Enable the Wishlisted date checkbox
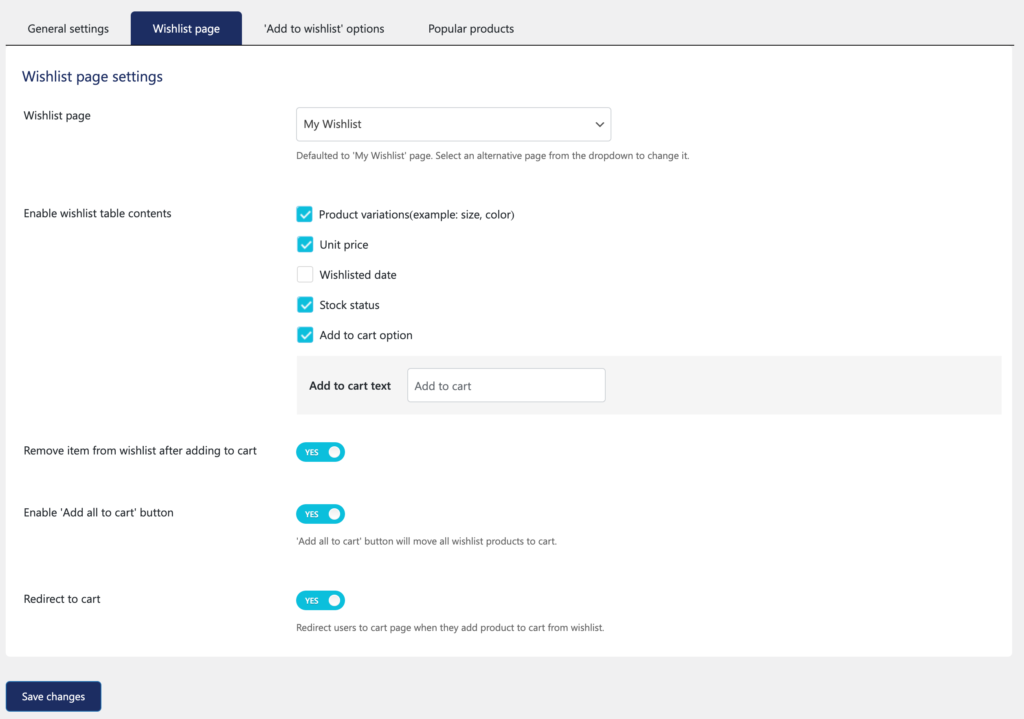Screen dimensions: 1024x719 point(304,274)
